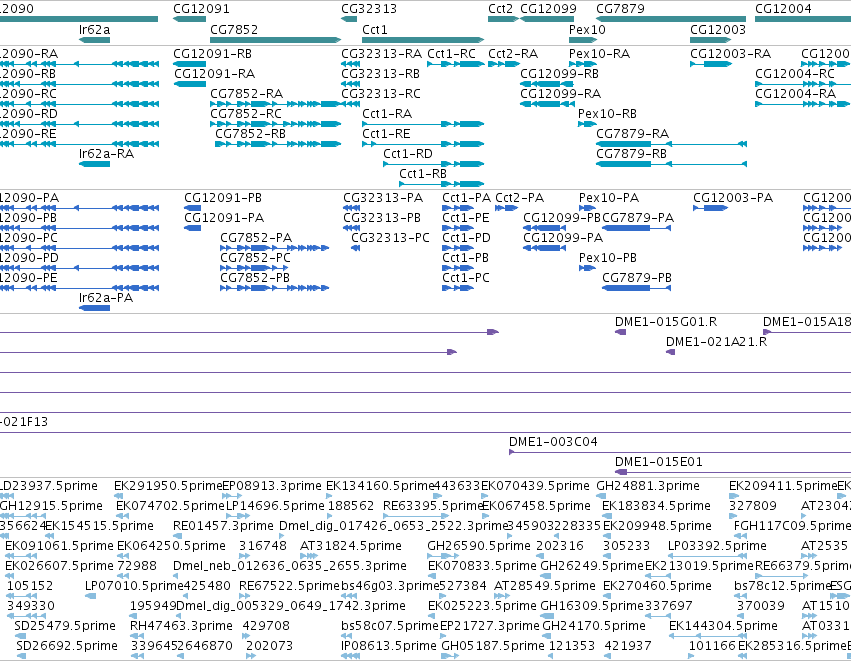Viewport: 851px width, 661px height.
Task: Select protein Pex10-PA
Action: pos(587,208)
